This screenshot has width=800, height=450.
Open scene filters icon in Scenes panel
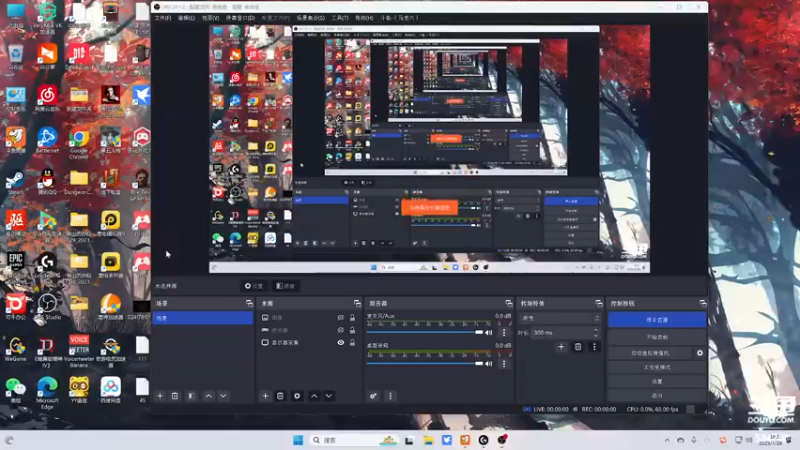(191, 396)
